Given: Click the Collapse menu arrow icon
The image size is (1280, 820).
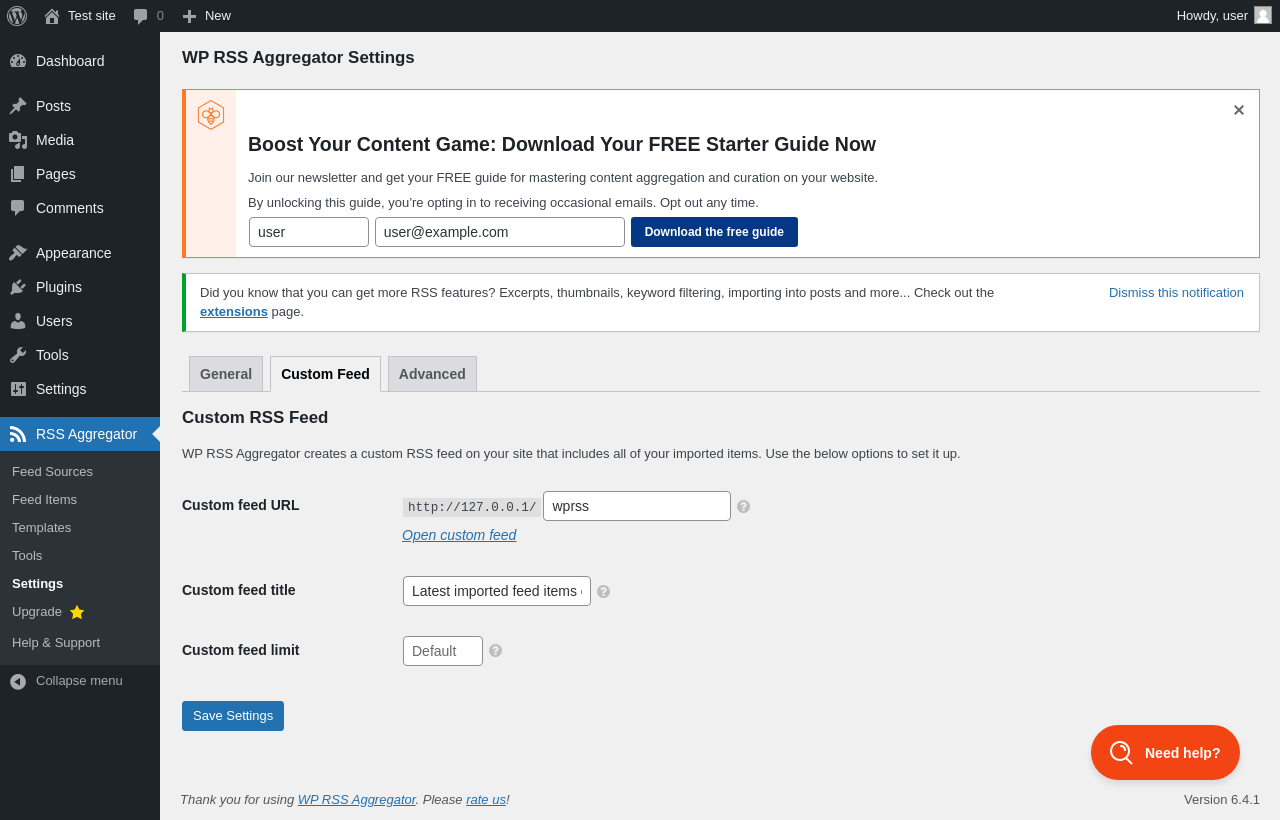Looking at the screenshot, I should [18, 681].
